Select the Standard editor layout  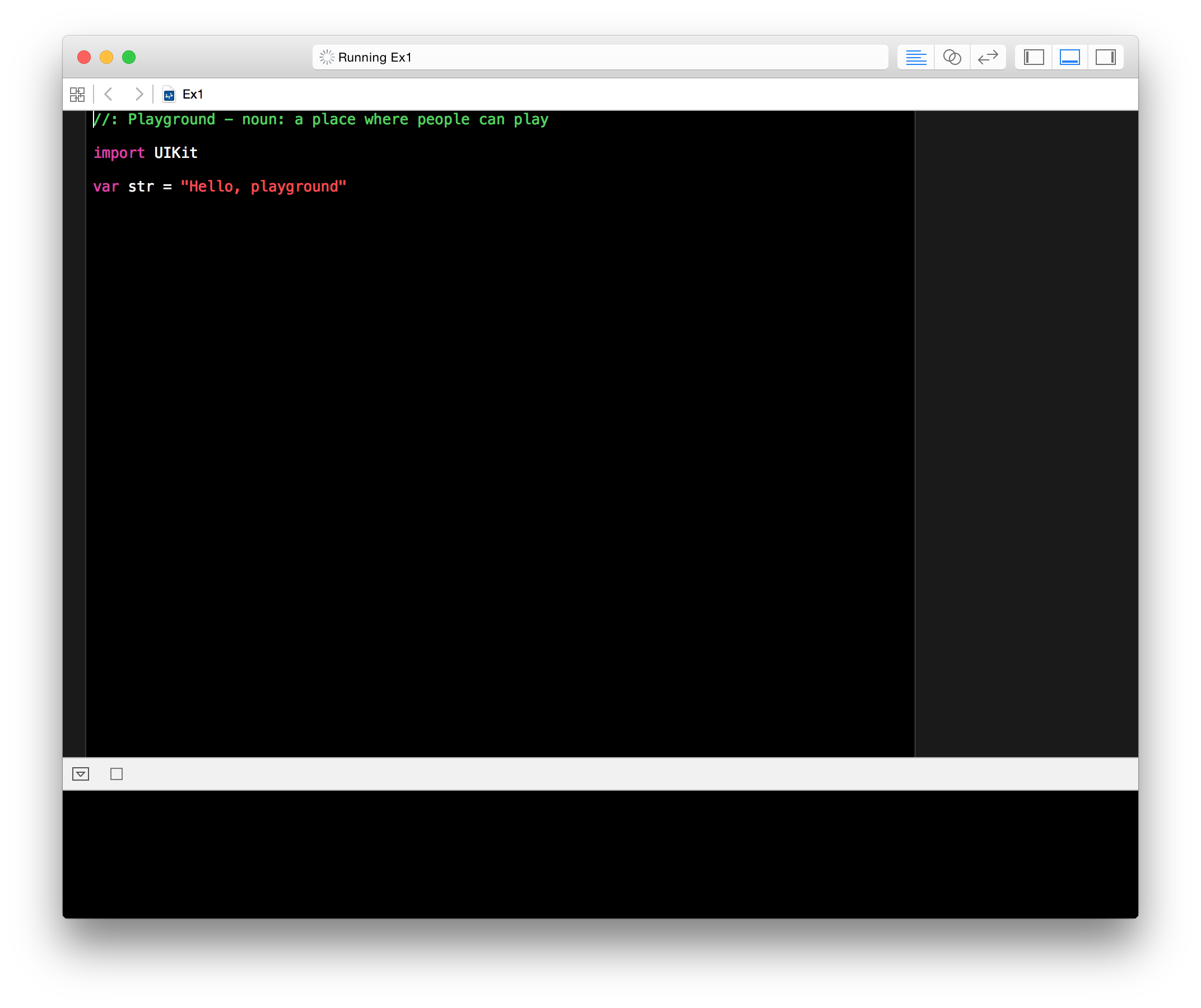(x=916, y=57)
